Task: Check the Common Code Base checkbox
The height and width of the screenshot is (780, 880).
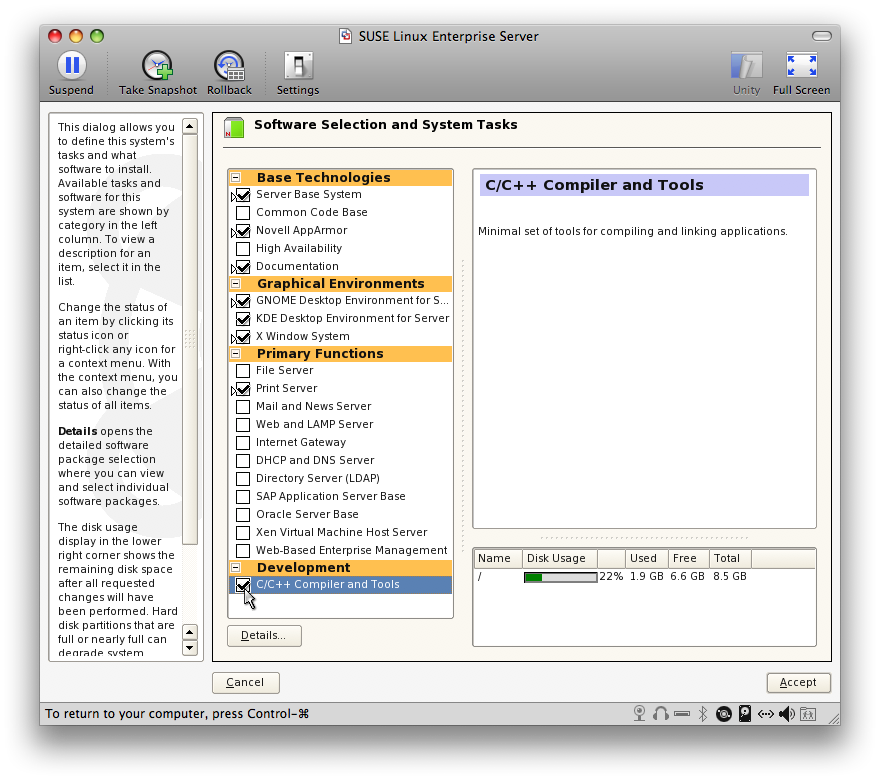Action: pyautogui.click(x=243, y=213)
